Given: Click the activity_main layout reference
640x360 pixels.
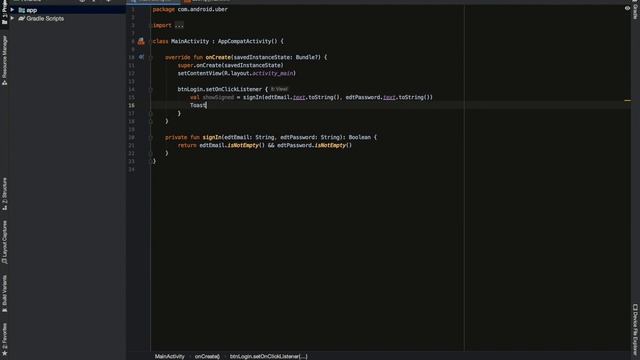Looking at the screenshot, I should coord(273,73).
